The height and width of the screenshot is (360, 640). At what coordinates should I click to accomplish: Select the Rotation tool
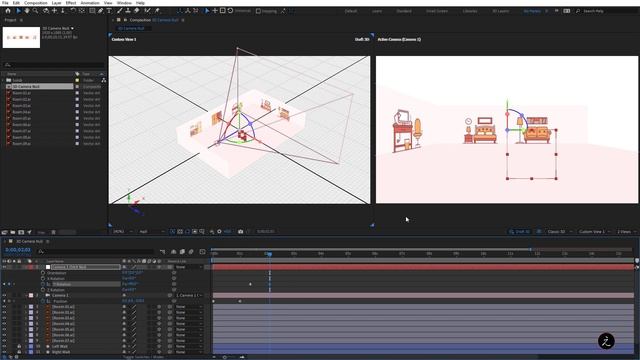[73, 11]
